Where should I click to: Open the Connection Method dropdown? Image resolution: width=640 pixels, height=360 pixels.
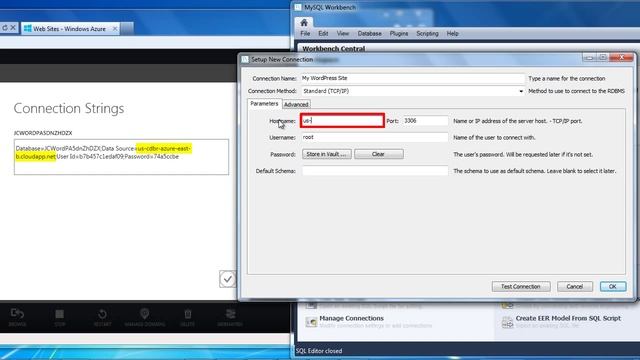point(521,91)
